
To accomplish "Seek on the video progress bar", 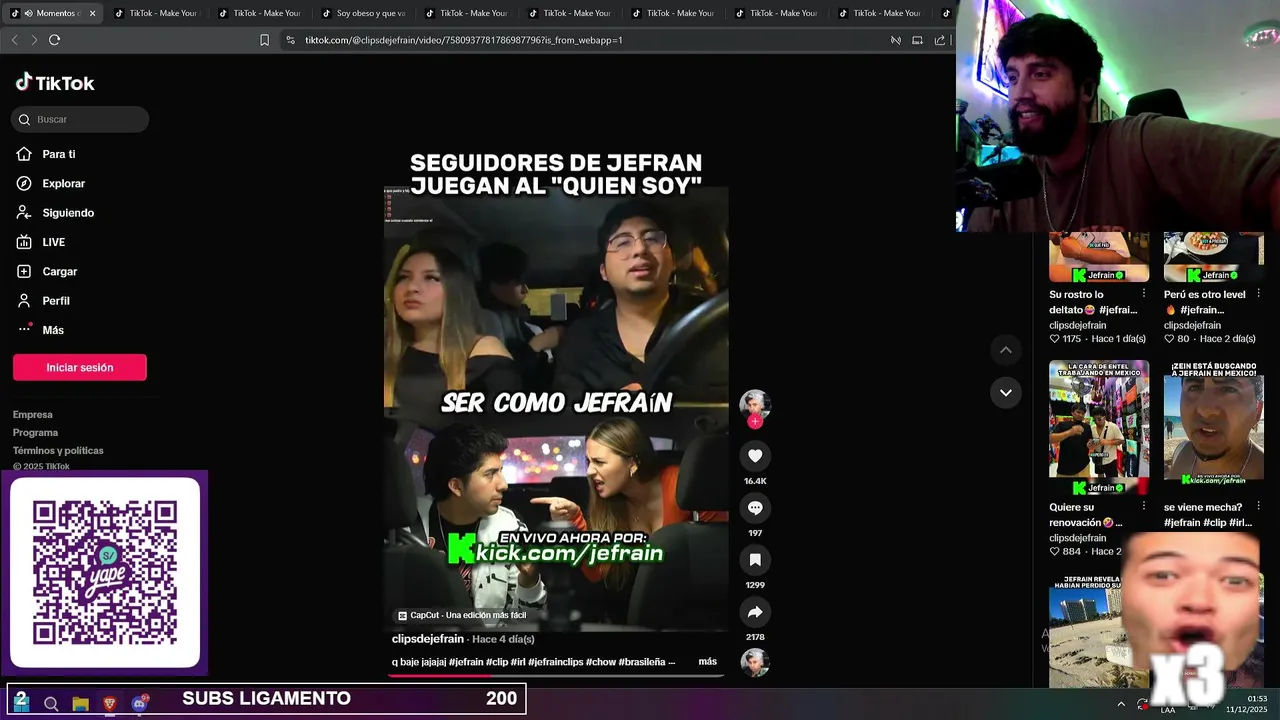I will point(556,675).
